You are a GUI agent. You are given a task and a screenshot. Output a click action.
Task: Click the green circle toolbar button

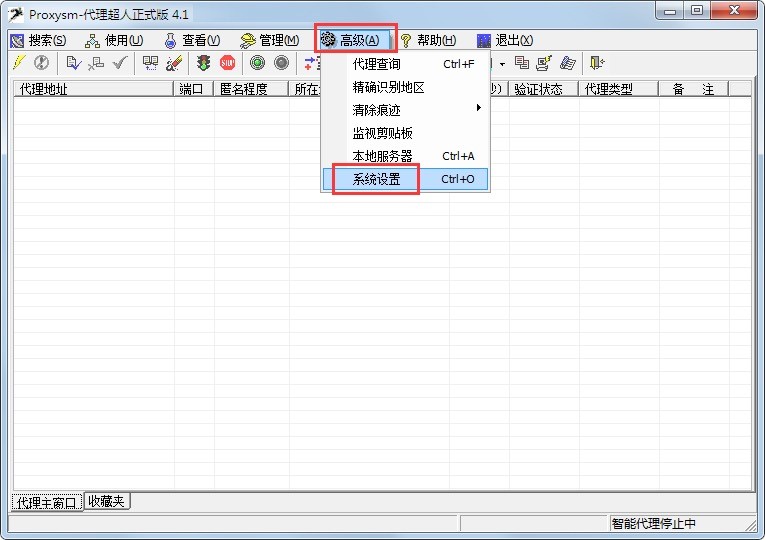click(257, 63)
